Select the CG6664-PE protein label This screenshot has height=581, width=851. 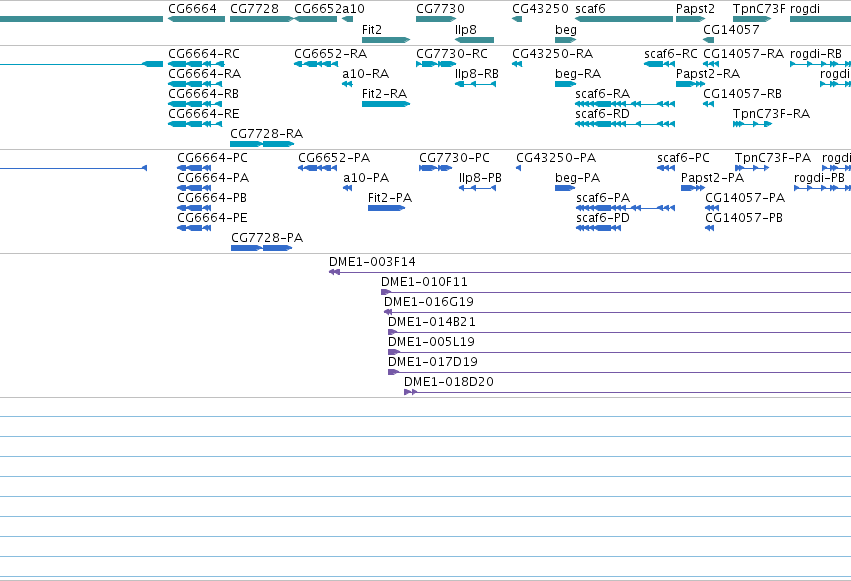click(212, 218)
